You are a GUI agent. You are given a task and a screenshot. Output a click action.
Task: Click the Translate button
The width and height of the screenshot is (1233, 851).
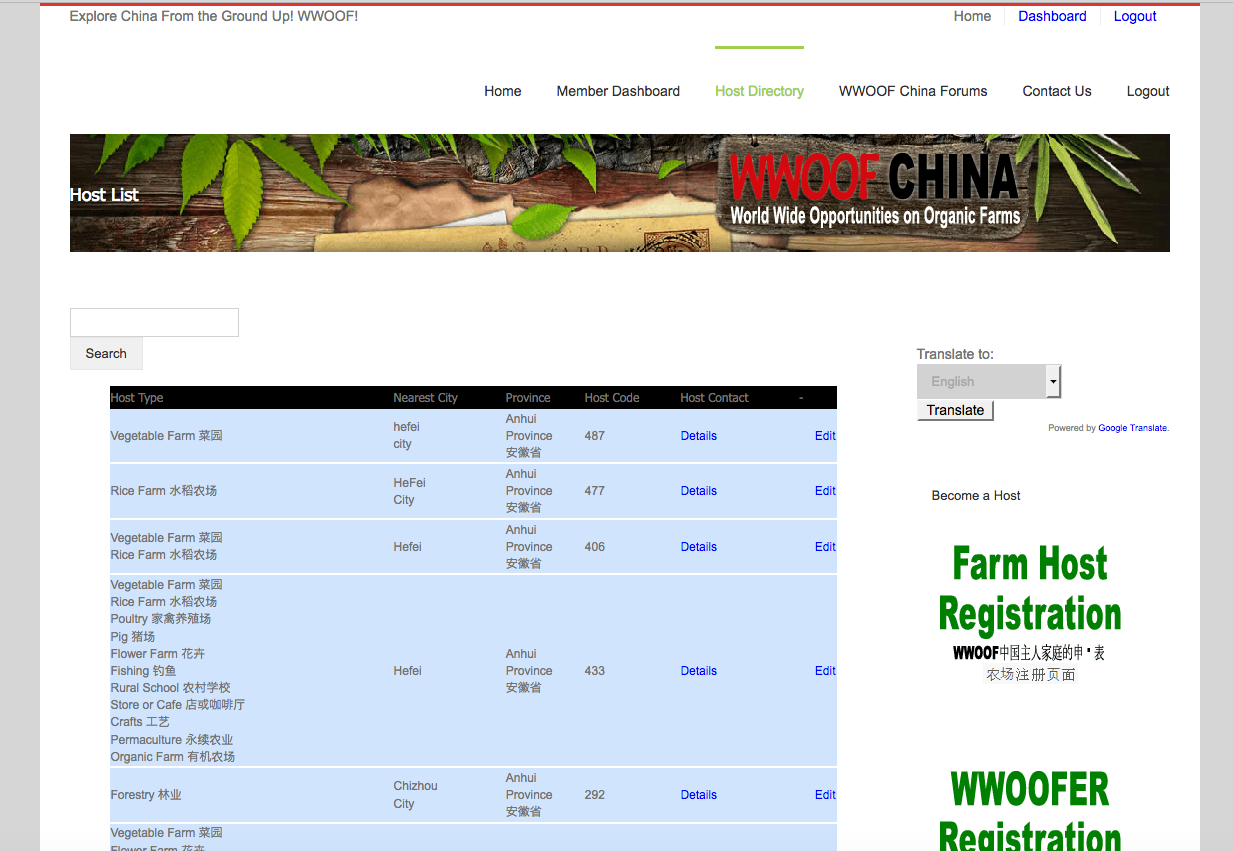coord(955,410)
